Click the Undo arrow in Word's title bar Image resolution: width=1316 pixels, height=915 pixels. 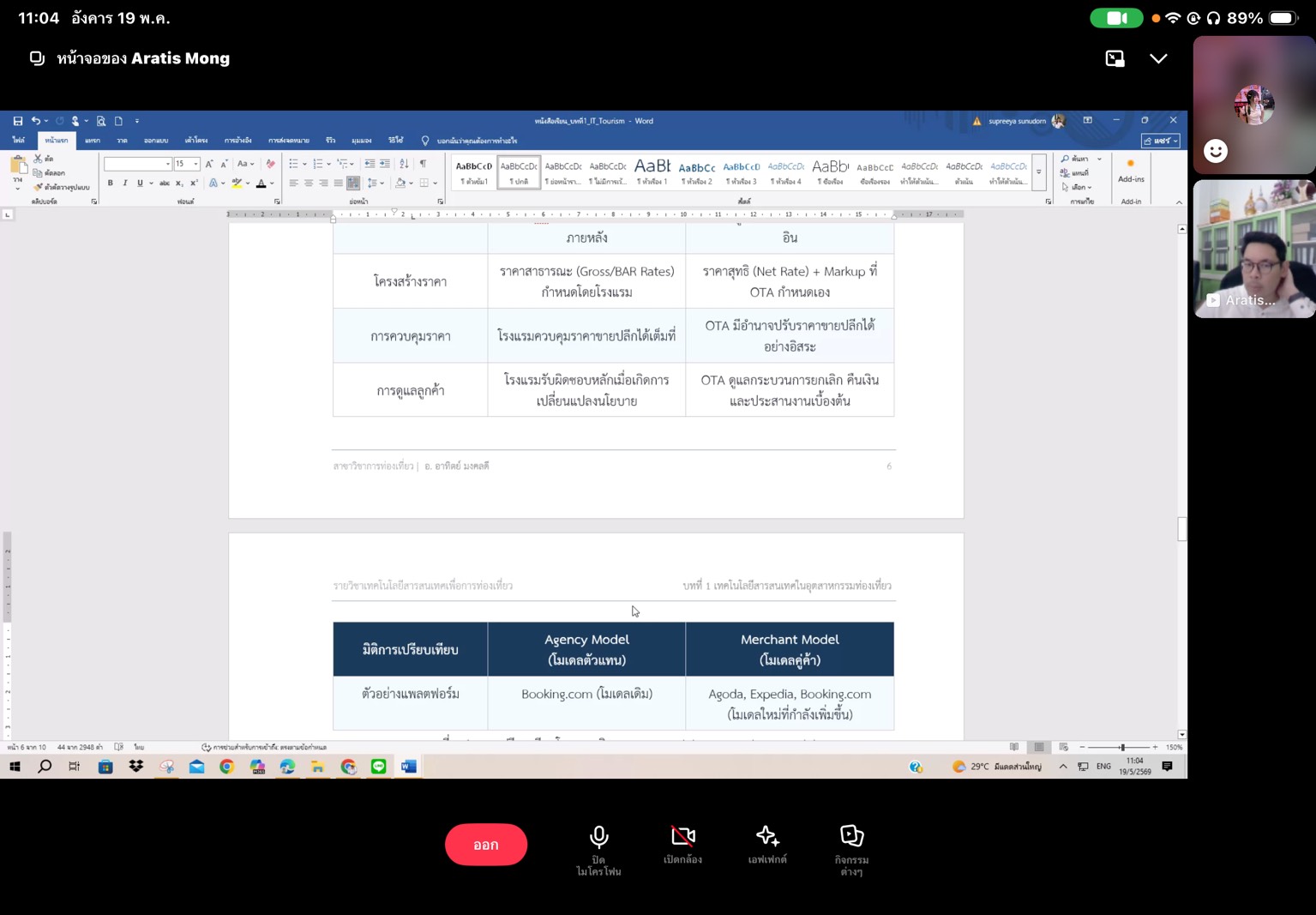(x=36, y=121)
